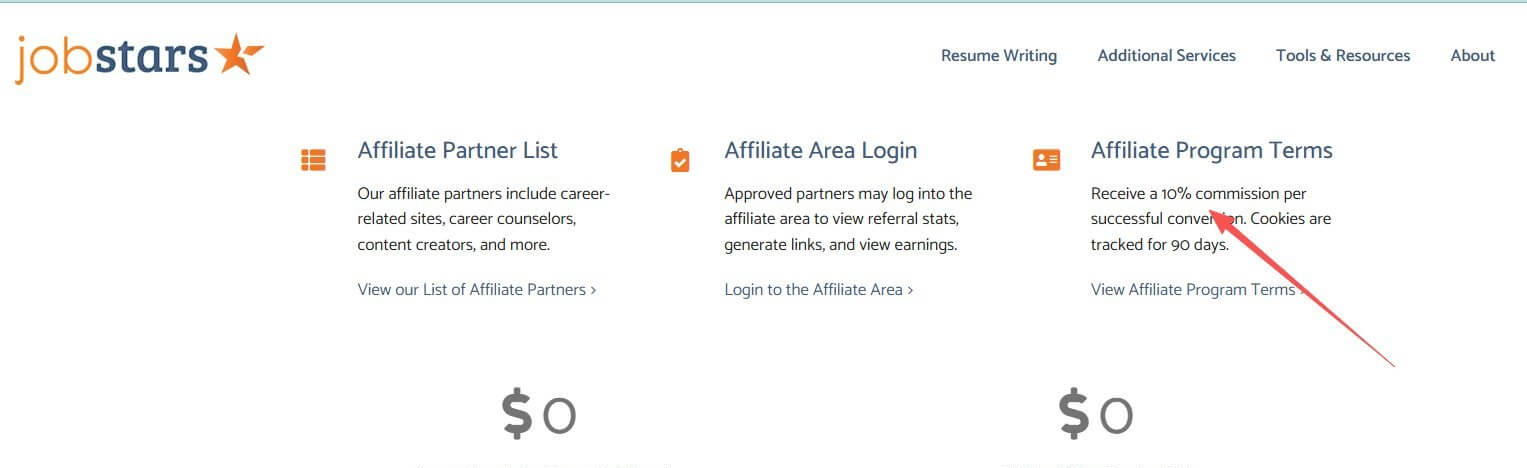Click the 10% commission description text
This screenshot has width=1527, height=468.
[1211, 219]
